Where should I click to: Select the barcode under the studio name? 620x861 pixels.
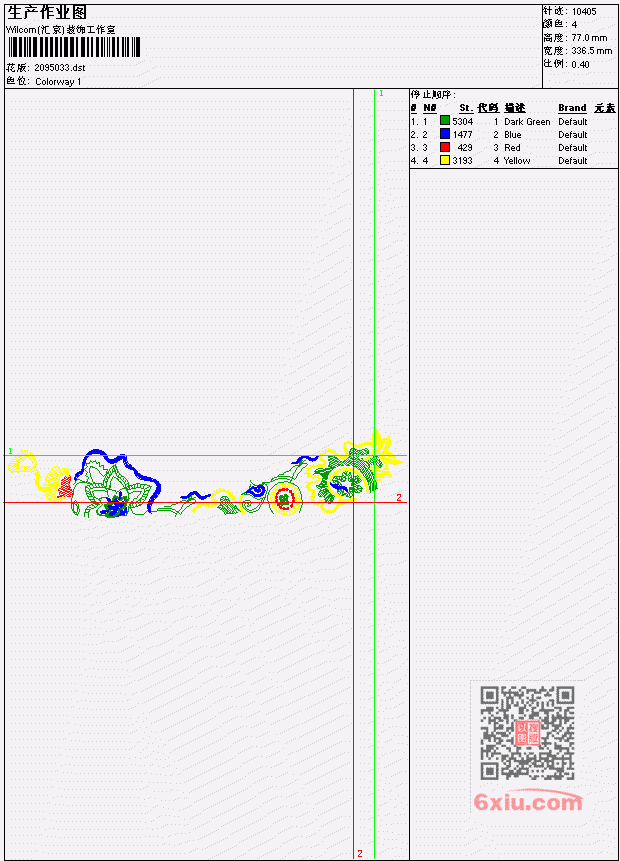[74, 47]
